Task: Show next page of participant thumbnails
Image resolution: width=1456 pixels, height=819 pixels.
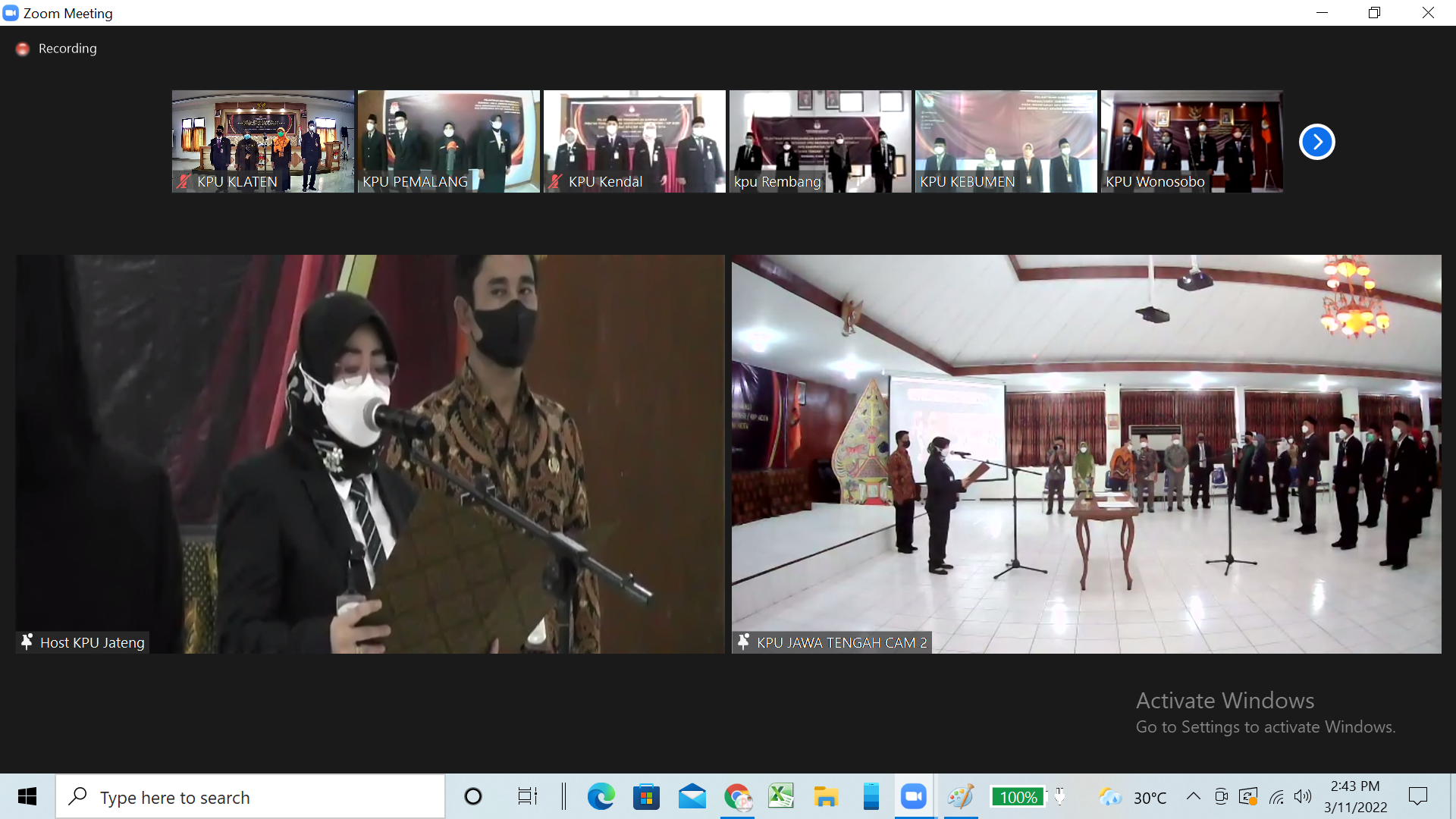Action: (1316, 142)
